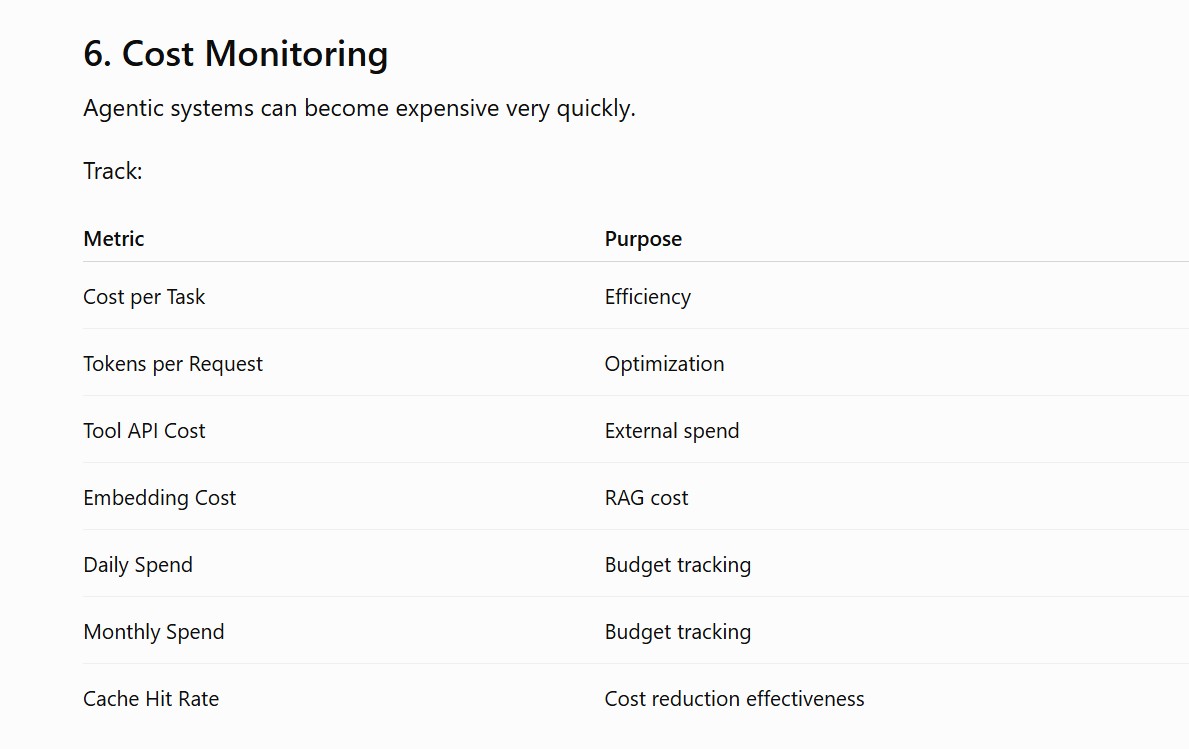Click the 'Embedding Cost' cell
1189x749 pixels.
pyautogui.click(x=160, y=498)
